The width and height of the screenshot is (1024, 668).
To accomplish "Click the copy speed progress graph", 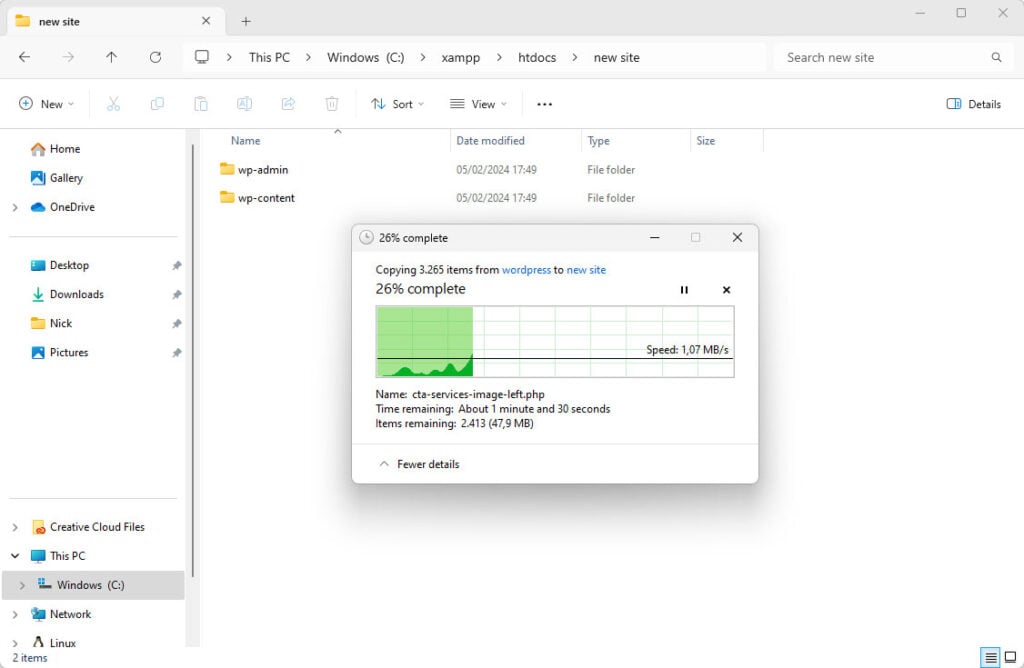I will [x=555, y=340].
